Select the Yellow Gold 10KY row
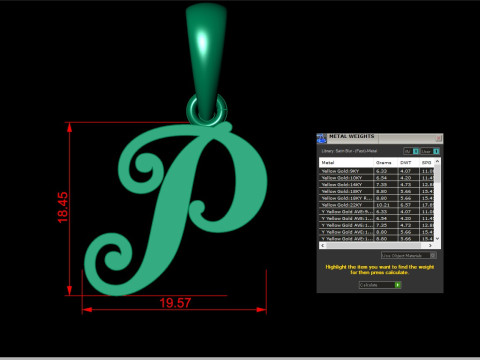480x360 pixels. point(377,178)
